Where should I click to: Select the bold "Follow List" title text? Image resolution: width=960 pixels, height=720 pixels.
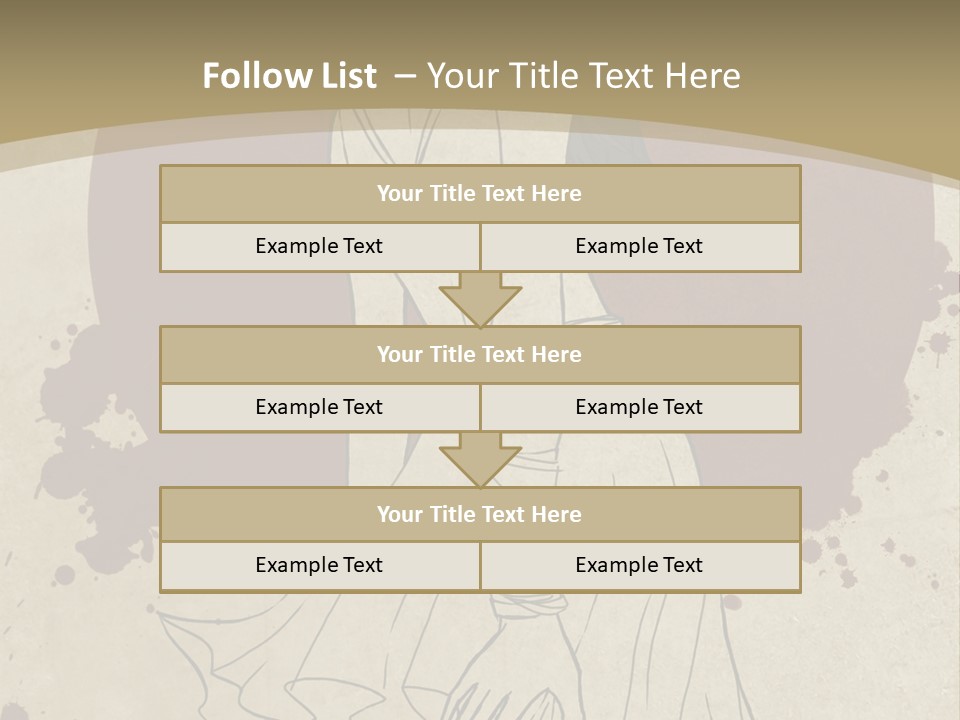(x=289, y=76)
